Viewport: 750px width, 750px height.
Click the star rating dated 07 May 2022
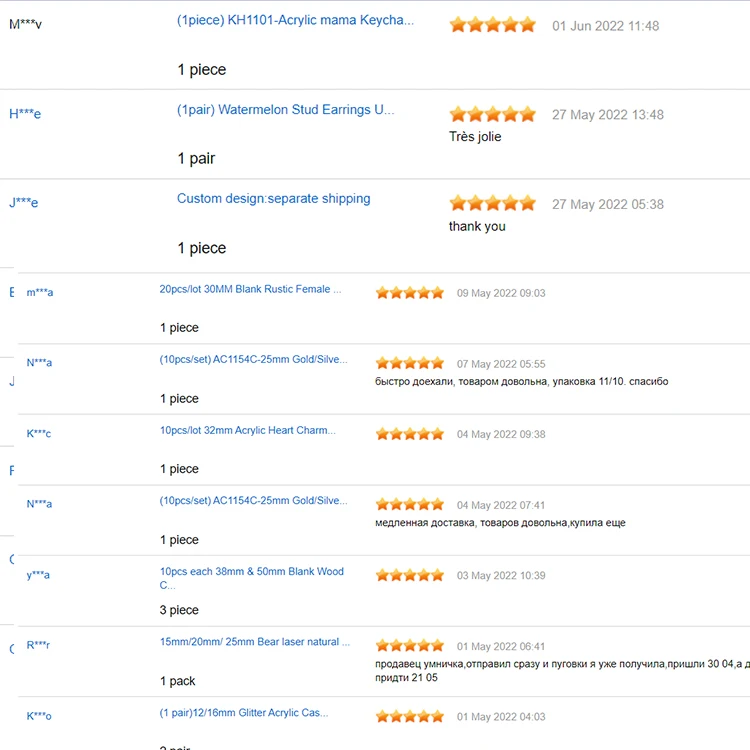coord(410,363)
